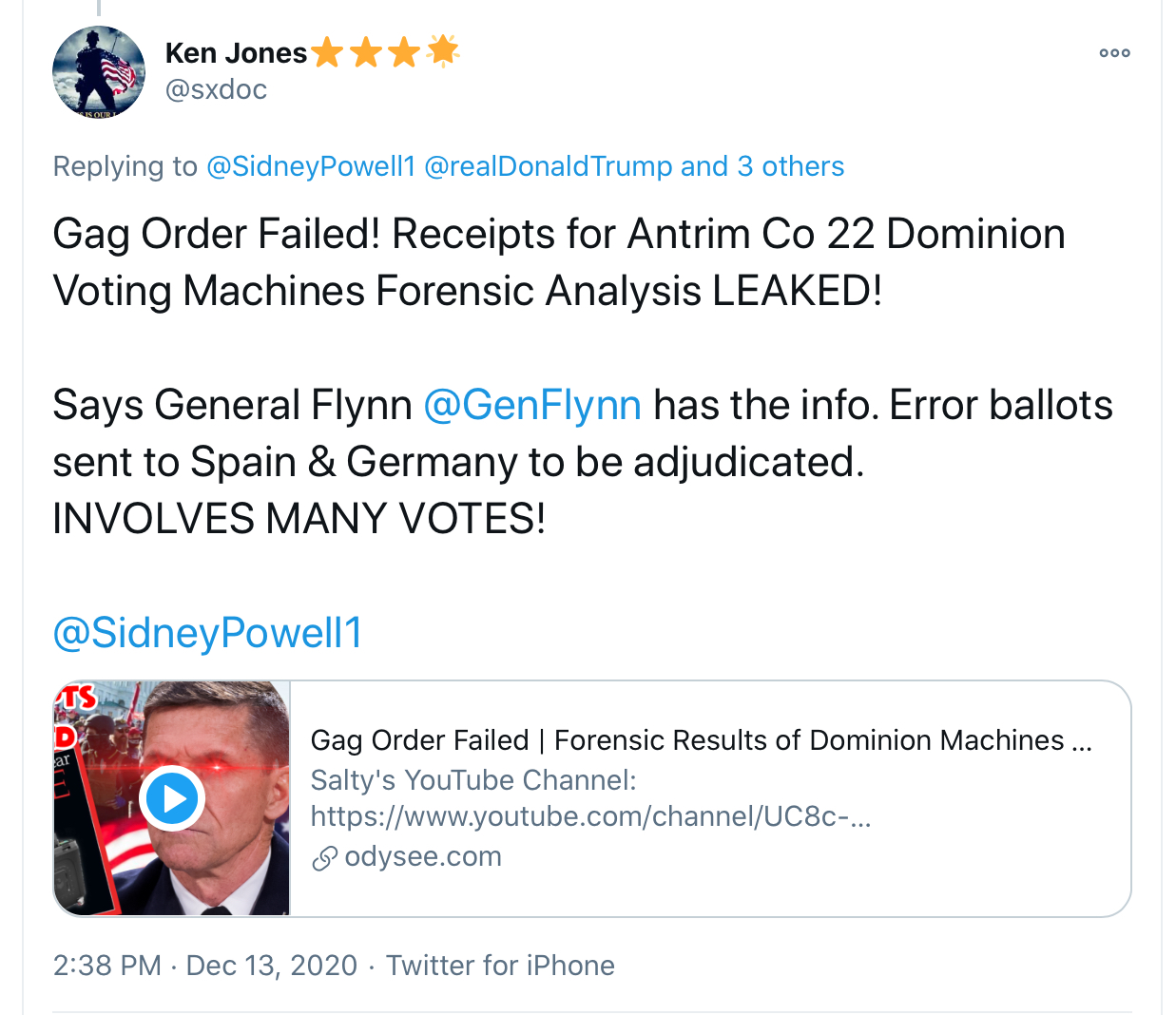Play the embedded video preview
The height and width of the screenshot is (1015, 1176).
pos(172,798)
